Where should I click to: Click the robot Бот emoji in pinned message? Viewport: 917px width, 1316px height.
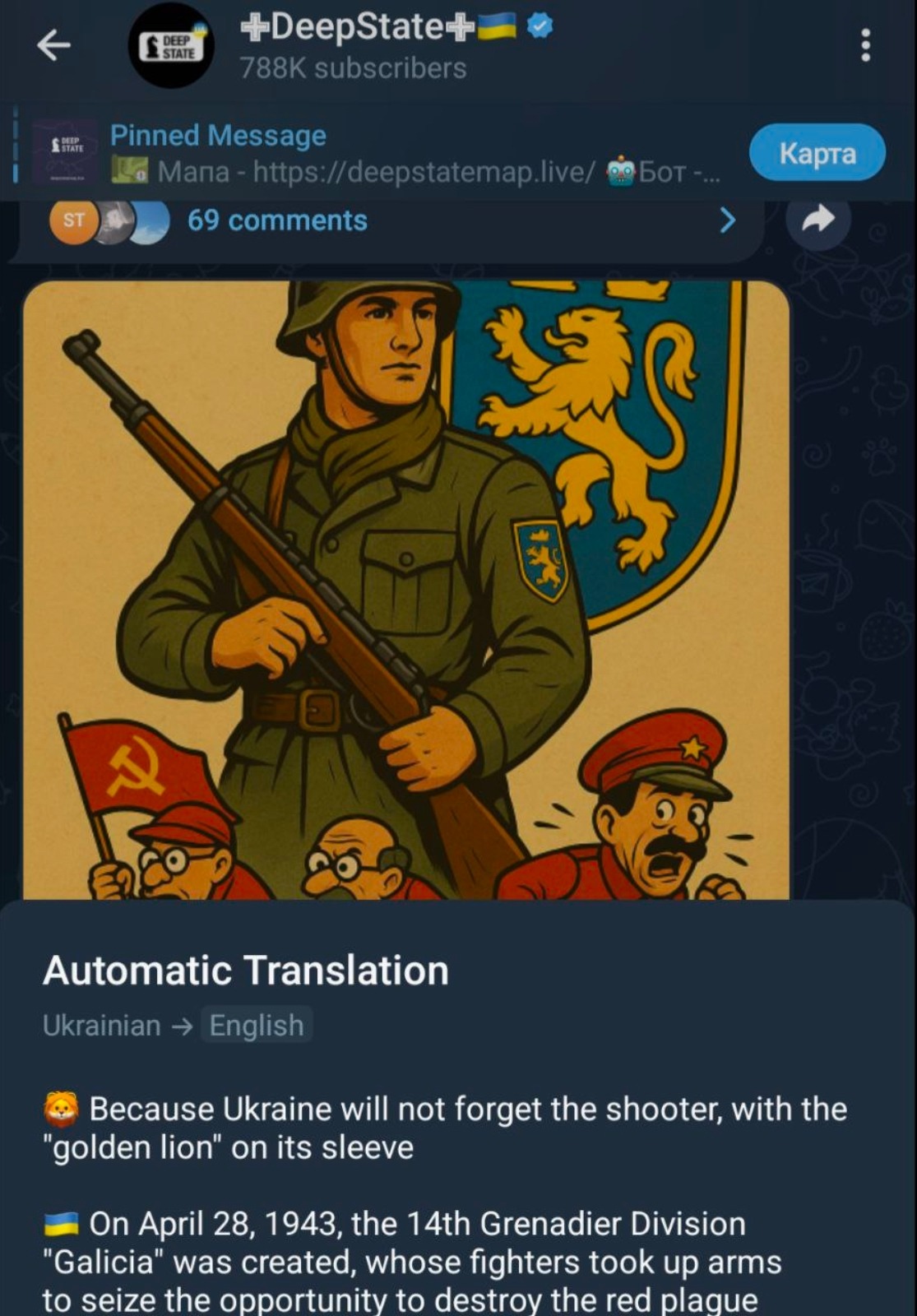622,171
